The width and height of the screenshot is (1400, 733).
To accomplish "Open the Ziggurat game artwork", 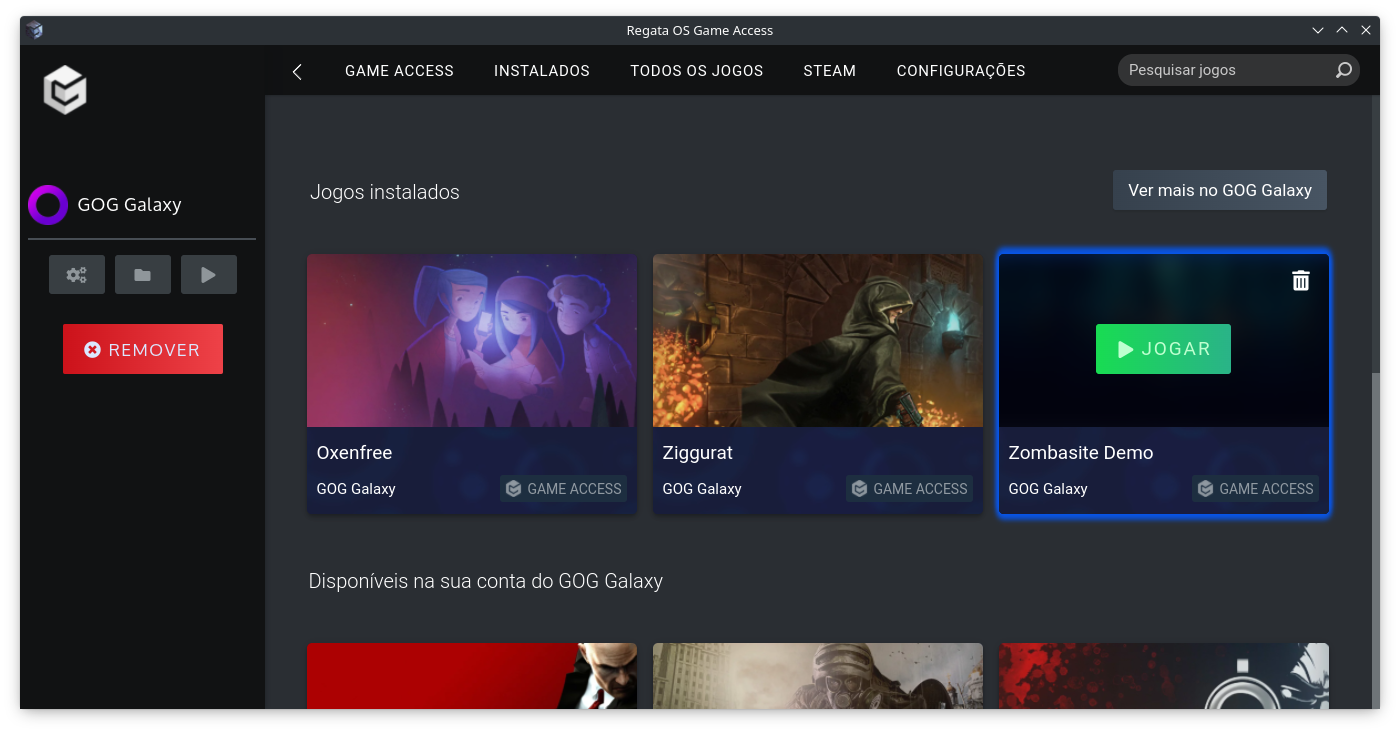I will tap(818, 340).
